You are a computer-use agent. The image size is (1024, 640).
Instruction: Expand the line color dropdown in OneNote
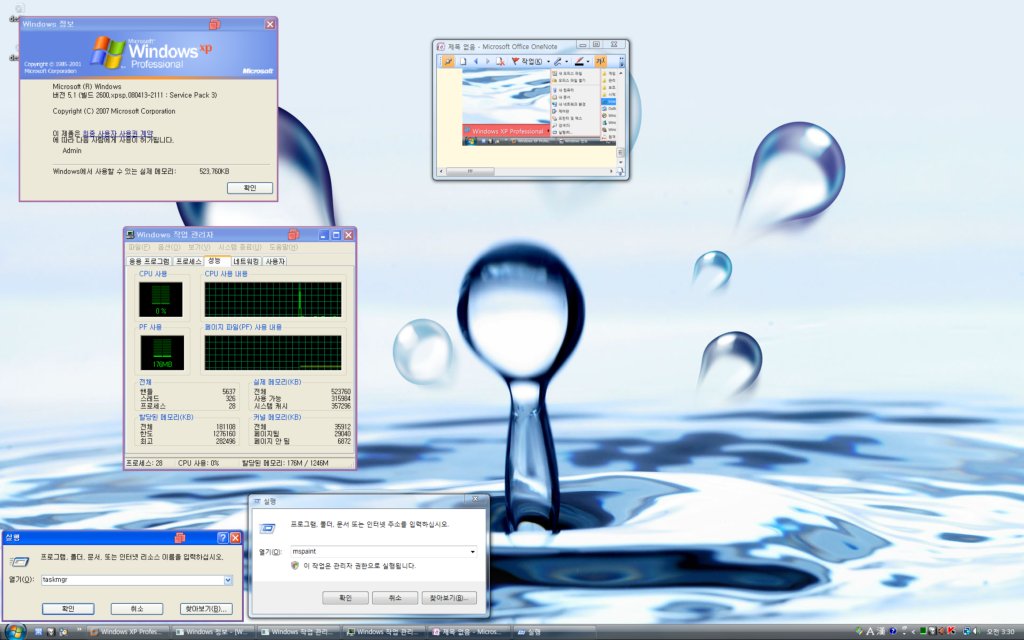click(x=588, y=62)
